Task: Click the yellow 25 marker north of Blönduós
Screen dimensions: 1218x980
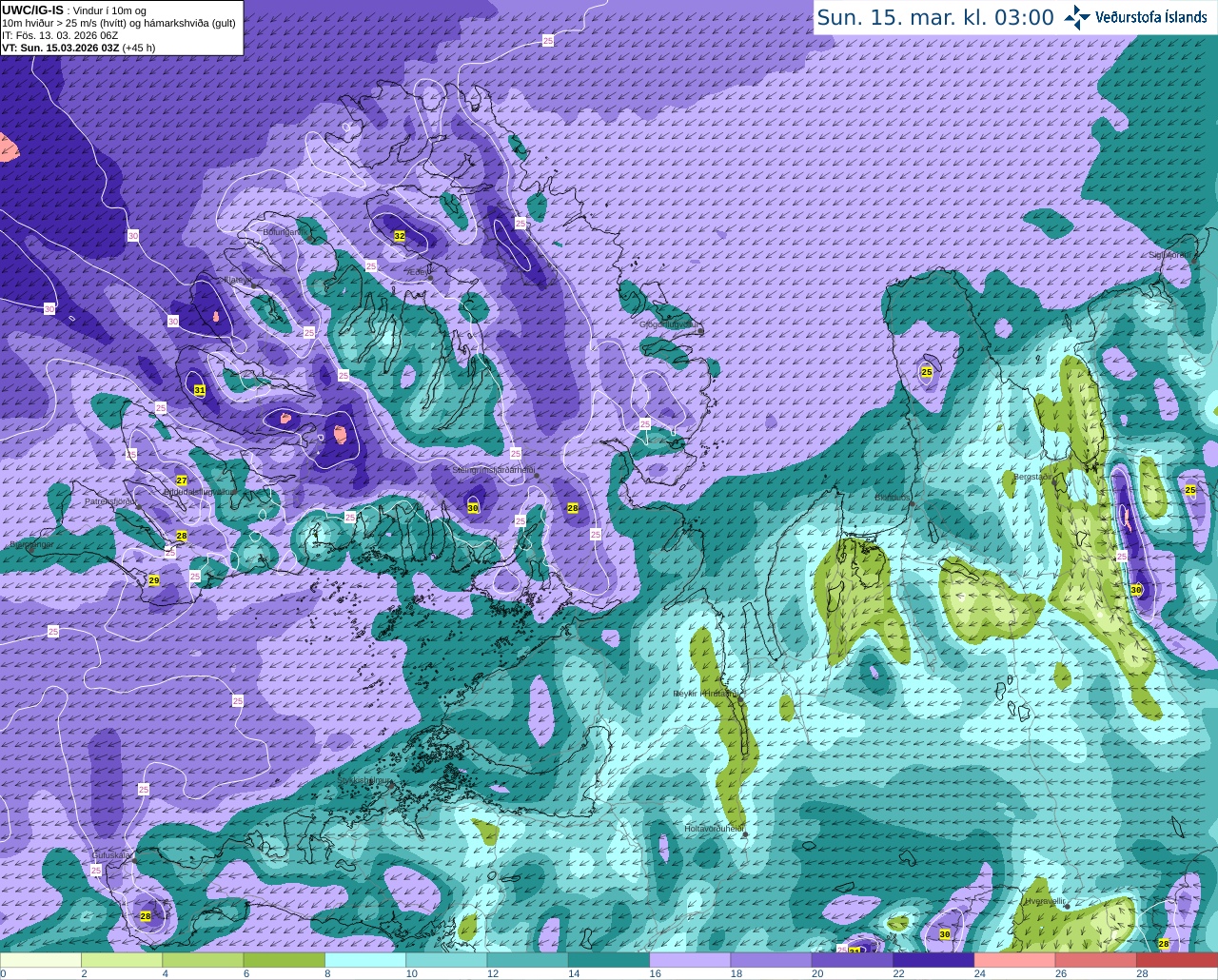Action: coord(927,372)
